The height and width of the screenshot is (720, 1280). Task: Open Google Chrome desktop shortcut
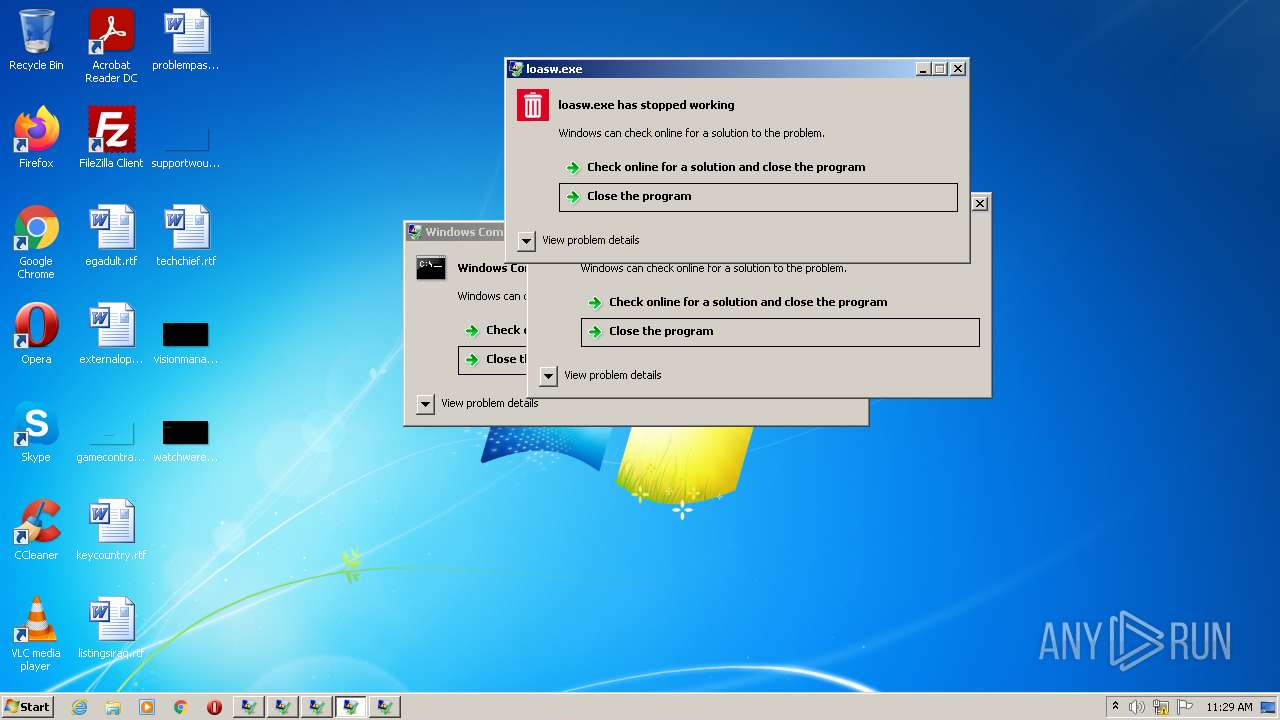[x=36, y=243]
